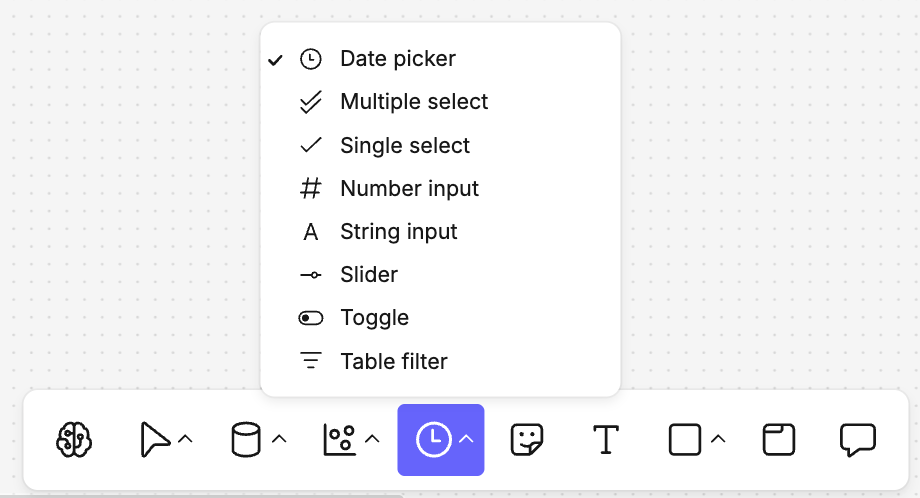This screenshot has height=498, width=920.
Task: Expand the chart type options chevron
Action: click(x=372, y=439)
